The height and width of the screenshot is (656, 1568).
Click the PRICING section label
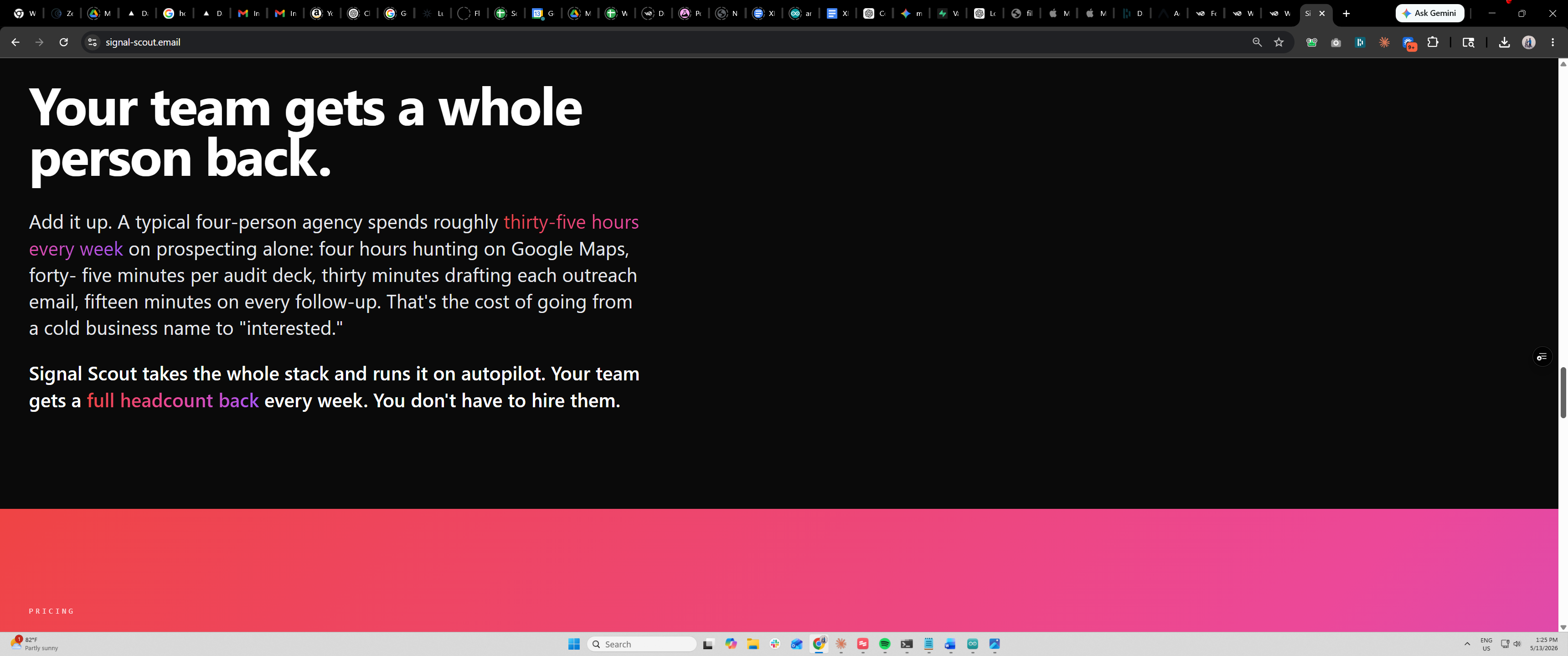click(x=51, y=611)
